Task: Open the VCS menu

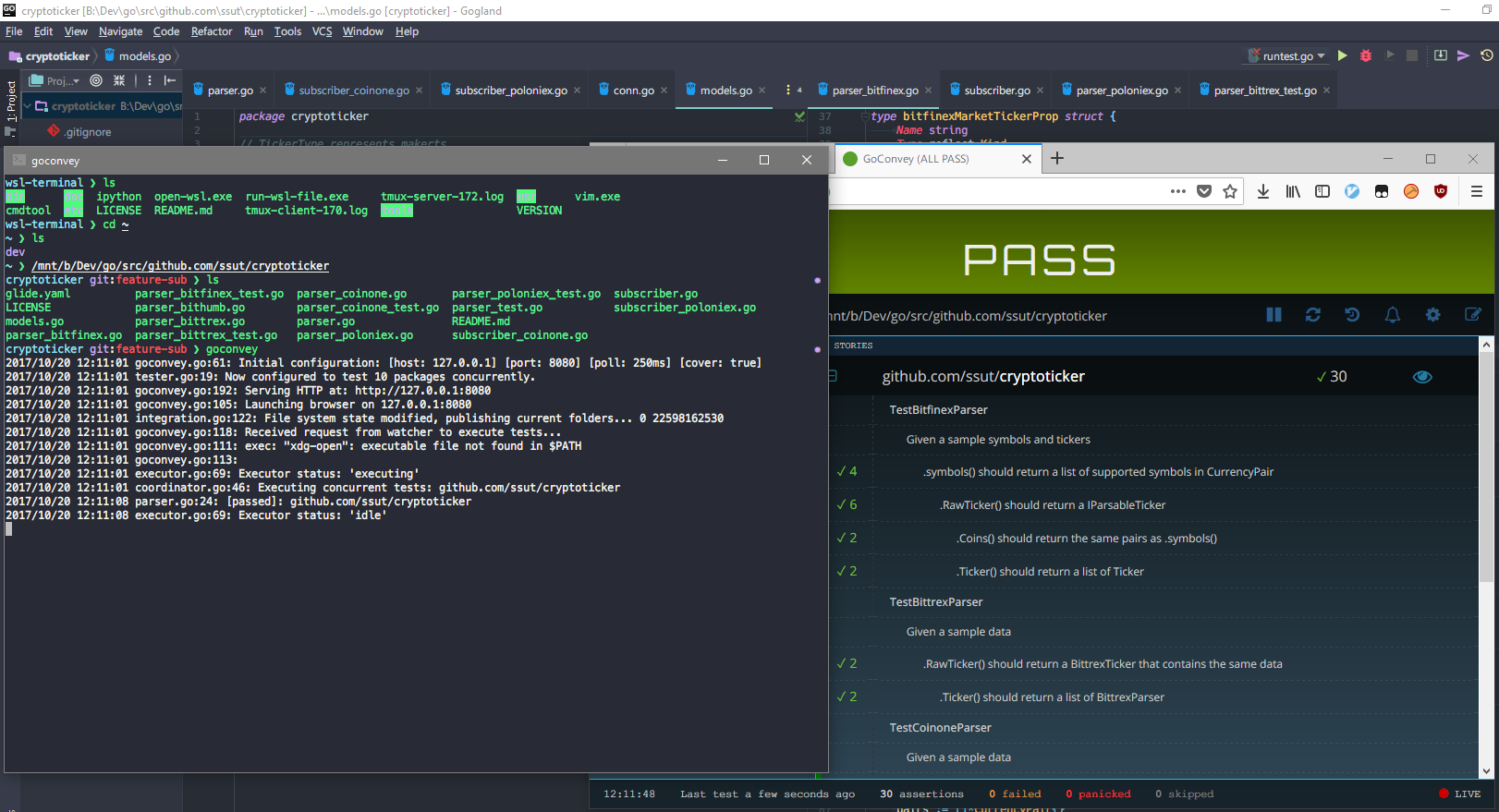Action: [x=322, y=31]
